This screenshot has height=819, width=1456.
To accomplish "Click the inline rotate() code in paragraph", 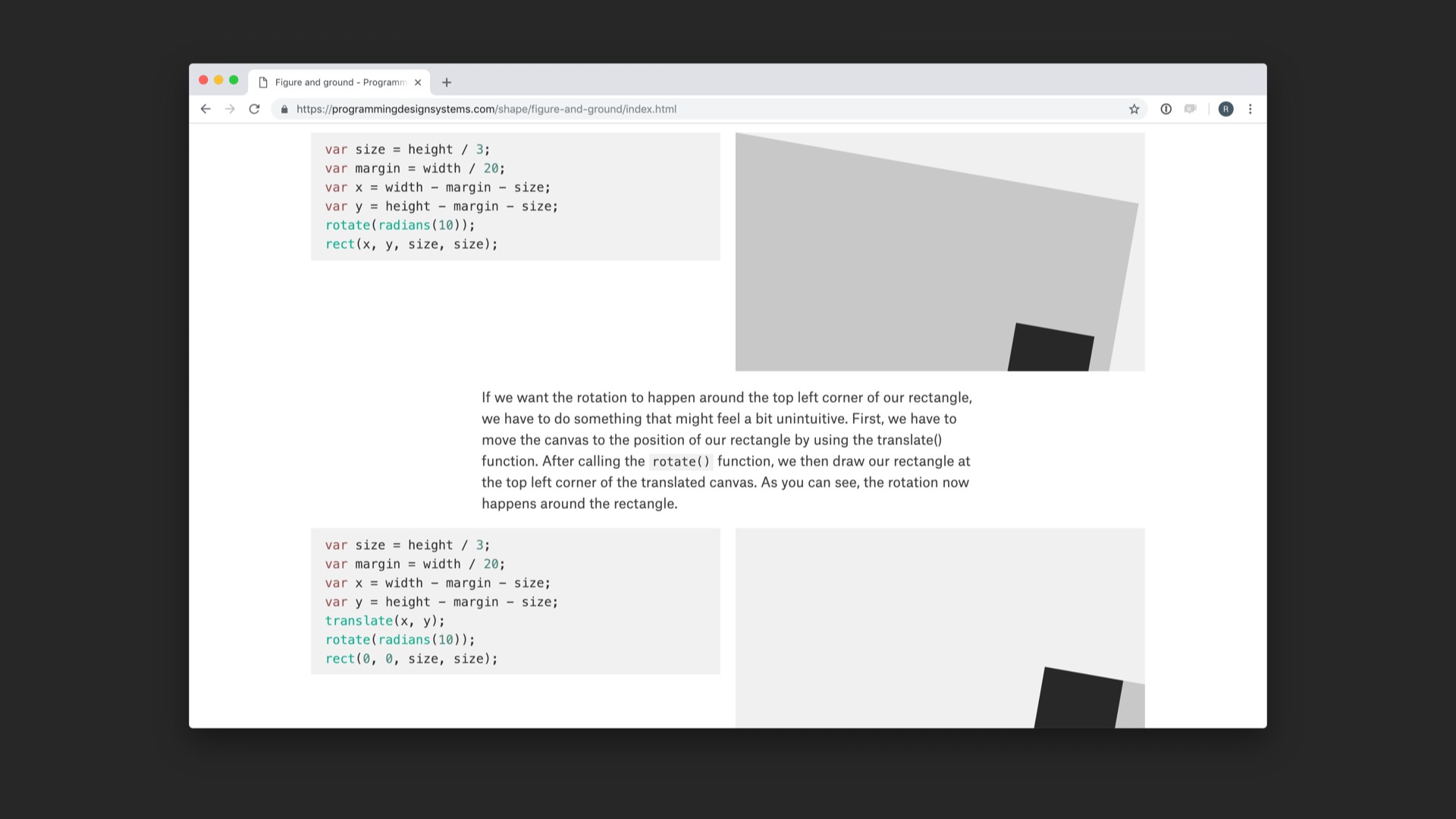I will pyautogui.click(x=681, y=462).
